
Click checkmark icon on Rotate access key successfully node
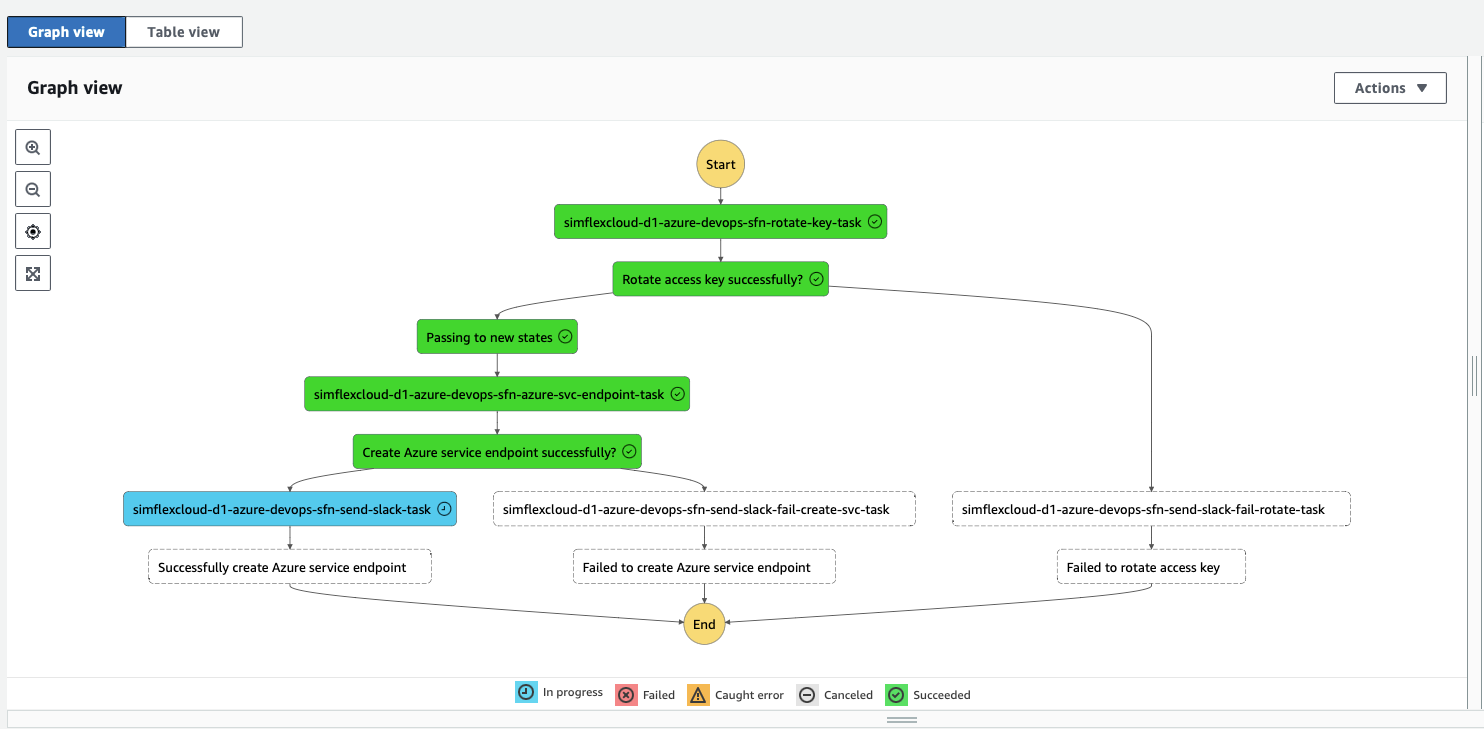[816, 280]
